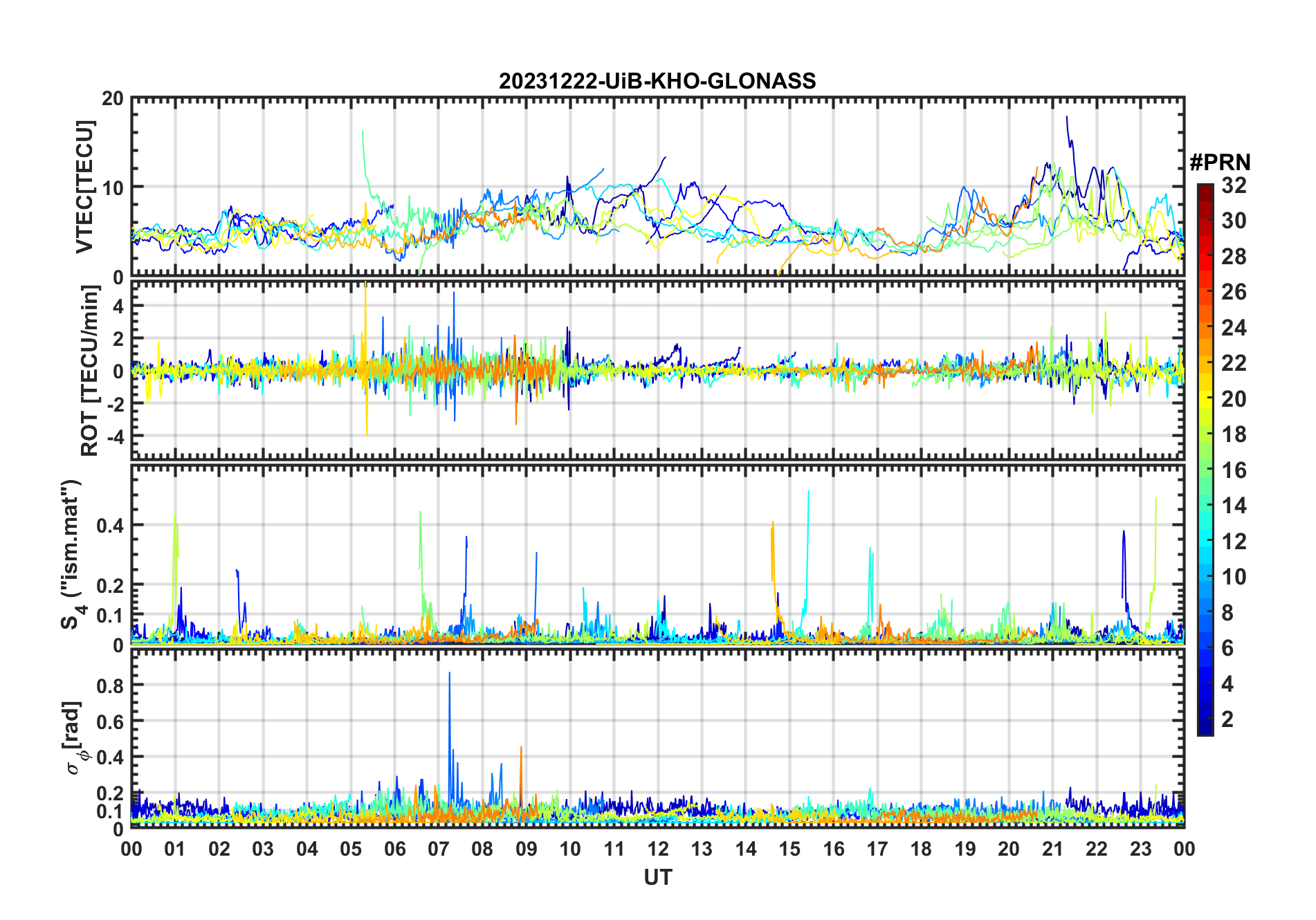The width and height of the screenshot is (1316, 920).
Task: Click the PRN colorbar gradient strip
Action: [1205, 459]
